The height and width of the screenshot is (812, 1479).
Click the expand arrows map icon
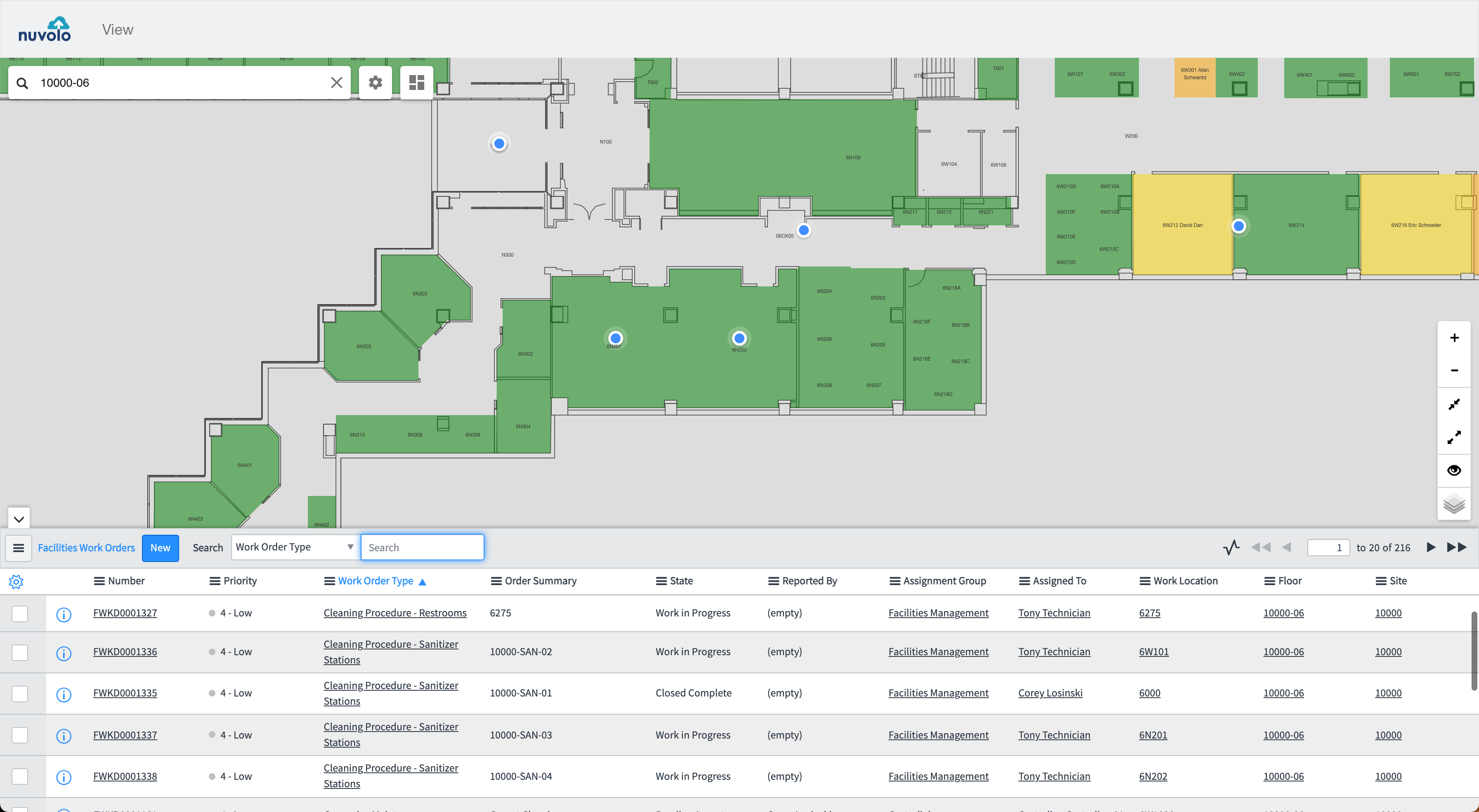1454,438
